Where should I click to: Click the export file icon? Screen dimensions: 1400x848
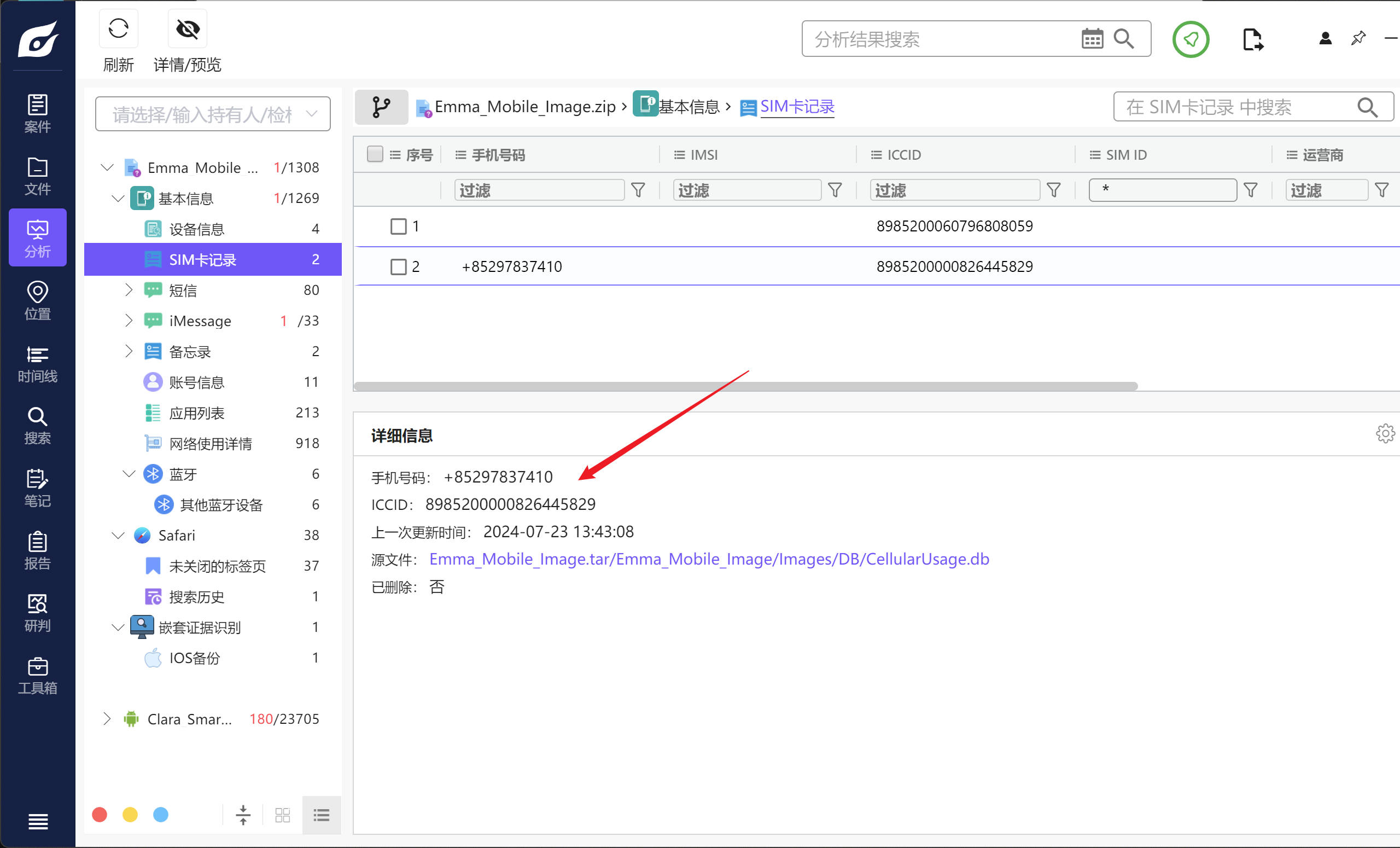click(x=1252, y=39)
